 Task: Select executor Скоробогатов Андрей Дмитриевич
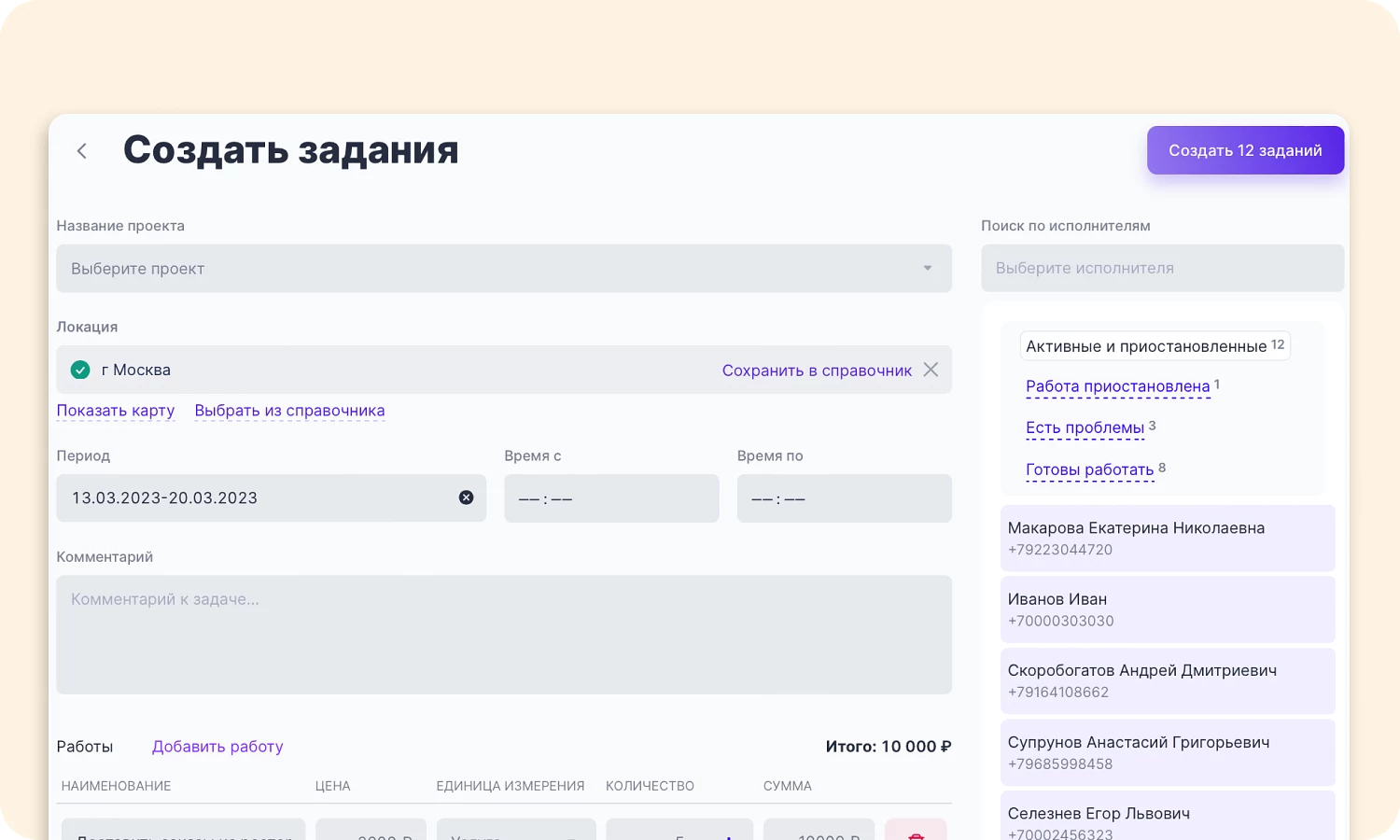pos(1168,681)
